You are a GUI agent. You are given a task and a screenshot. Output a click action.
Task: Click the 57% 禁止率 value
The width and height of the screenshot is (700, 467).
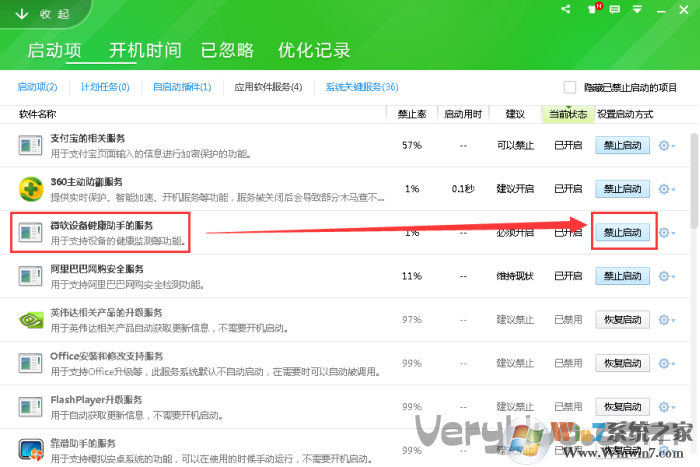point(412,146)
